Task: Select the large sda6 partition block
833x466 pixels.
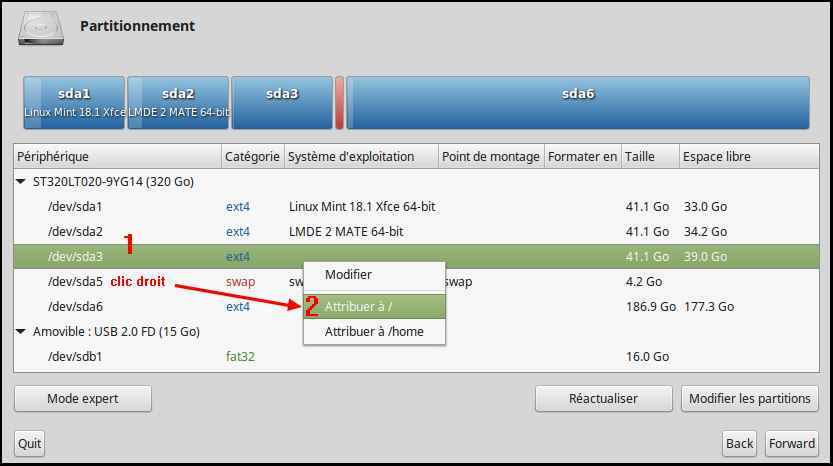Action: (x=577, y=102)
